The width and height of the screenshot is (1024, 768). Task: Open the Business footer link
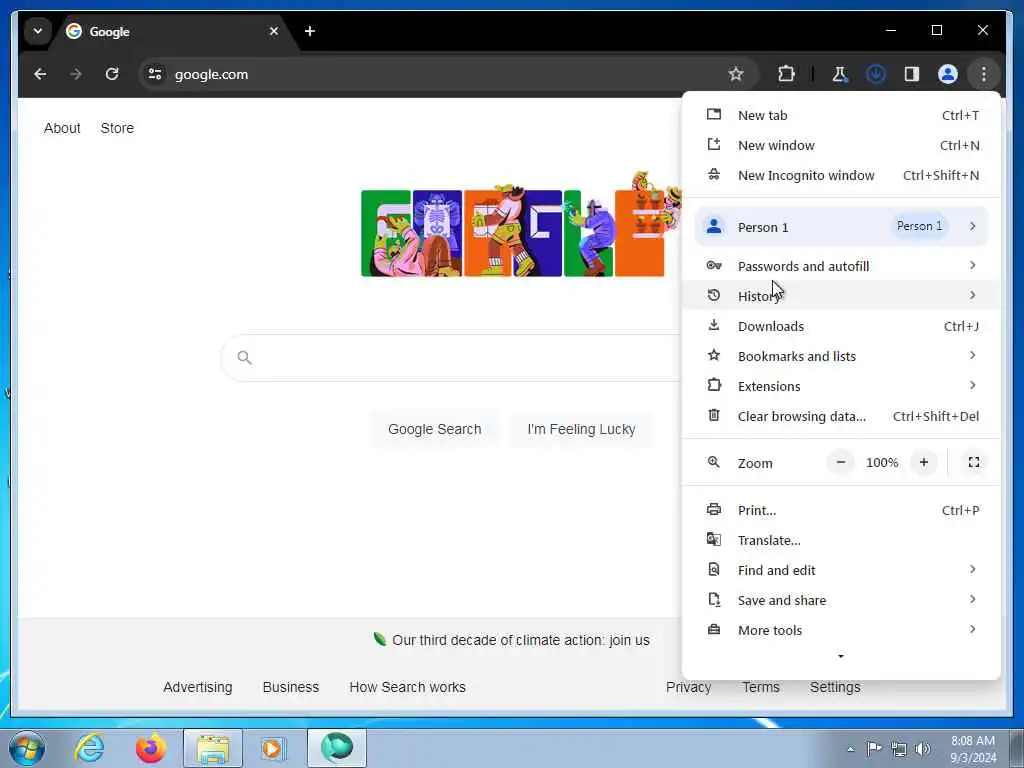tap(291, 687)
